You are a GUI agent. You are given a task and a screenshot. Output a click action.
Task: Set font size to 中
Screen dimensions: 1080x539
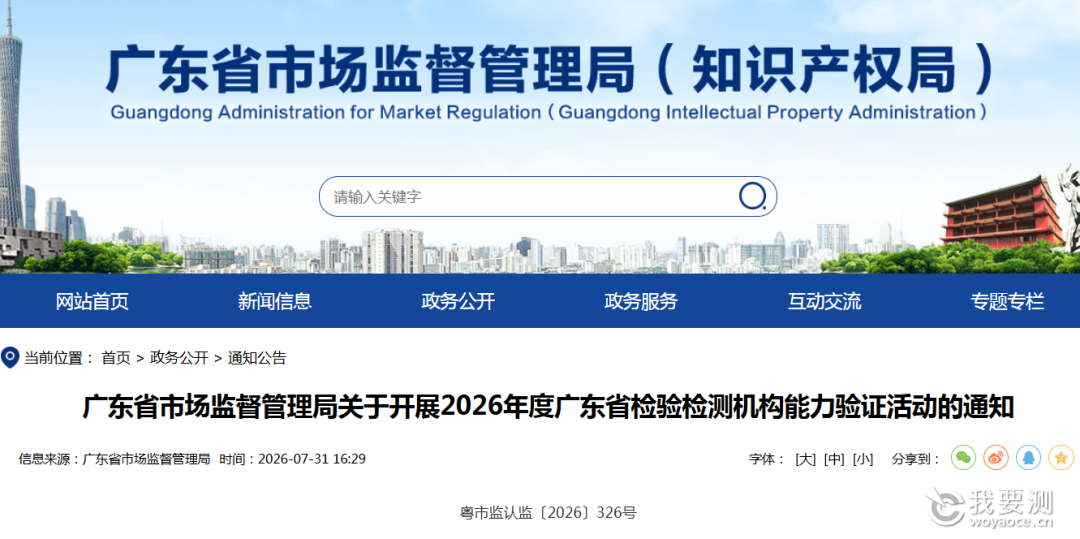[x=834, y=459]
